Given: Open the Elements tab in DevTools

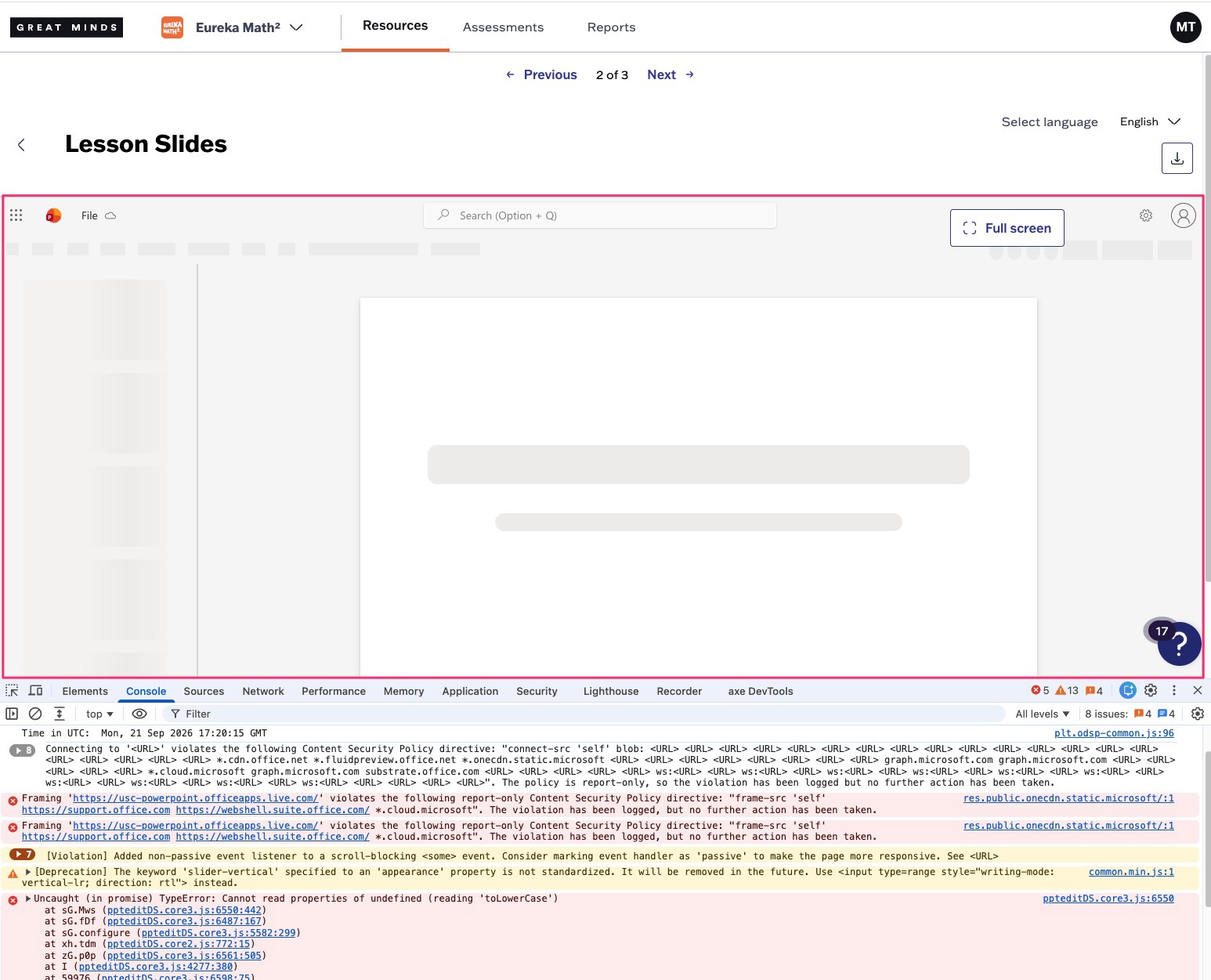Looking at the screenshot, I should coord(85,691).
